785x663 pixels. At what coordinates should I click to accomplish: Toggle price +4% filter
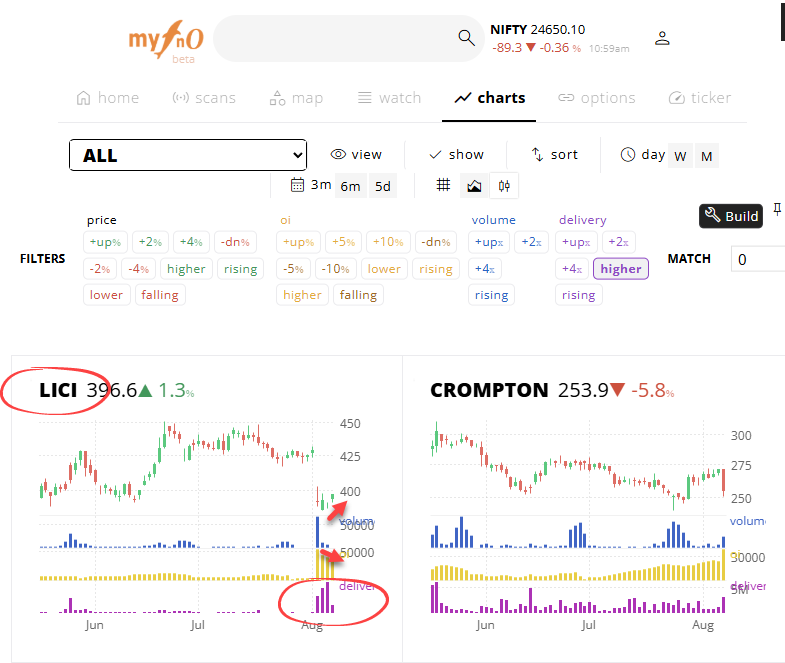click(x=191, y=242)
